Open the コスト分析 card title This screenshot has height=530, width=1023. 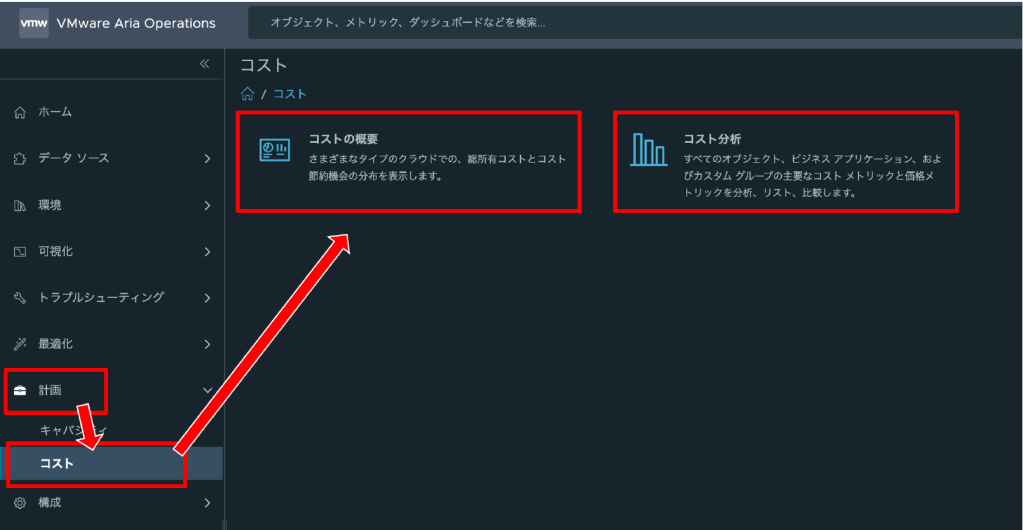712,139
